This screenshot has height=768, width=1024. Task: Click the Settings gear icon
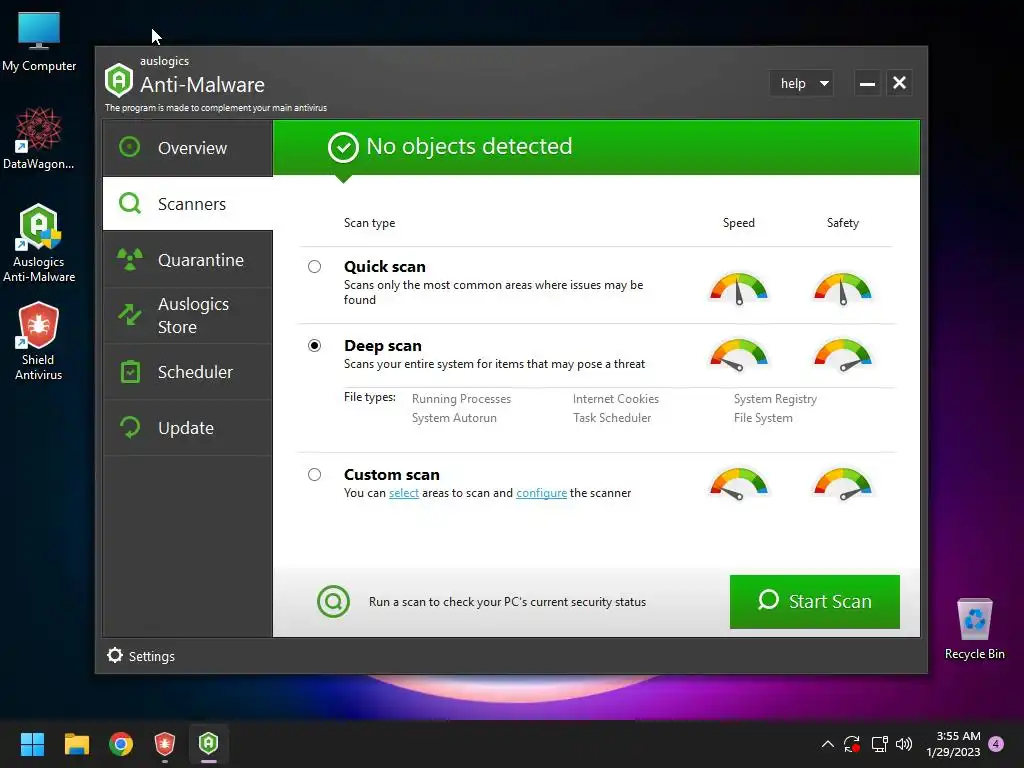[115, 655]
